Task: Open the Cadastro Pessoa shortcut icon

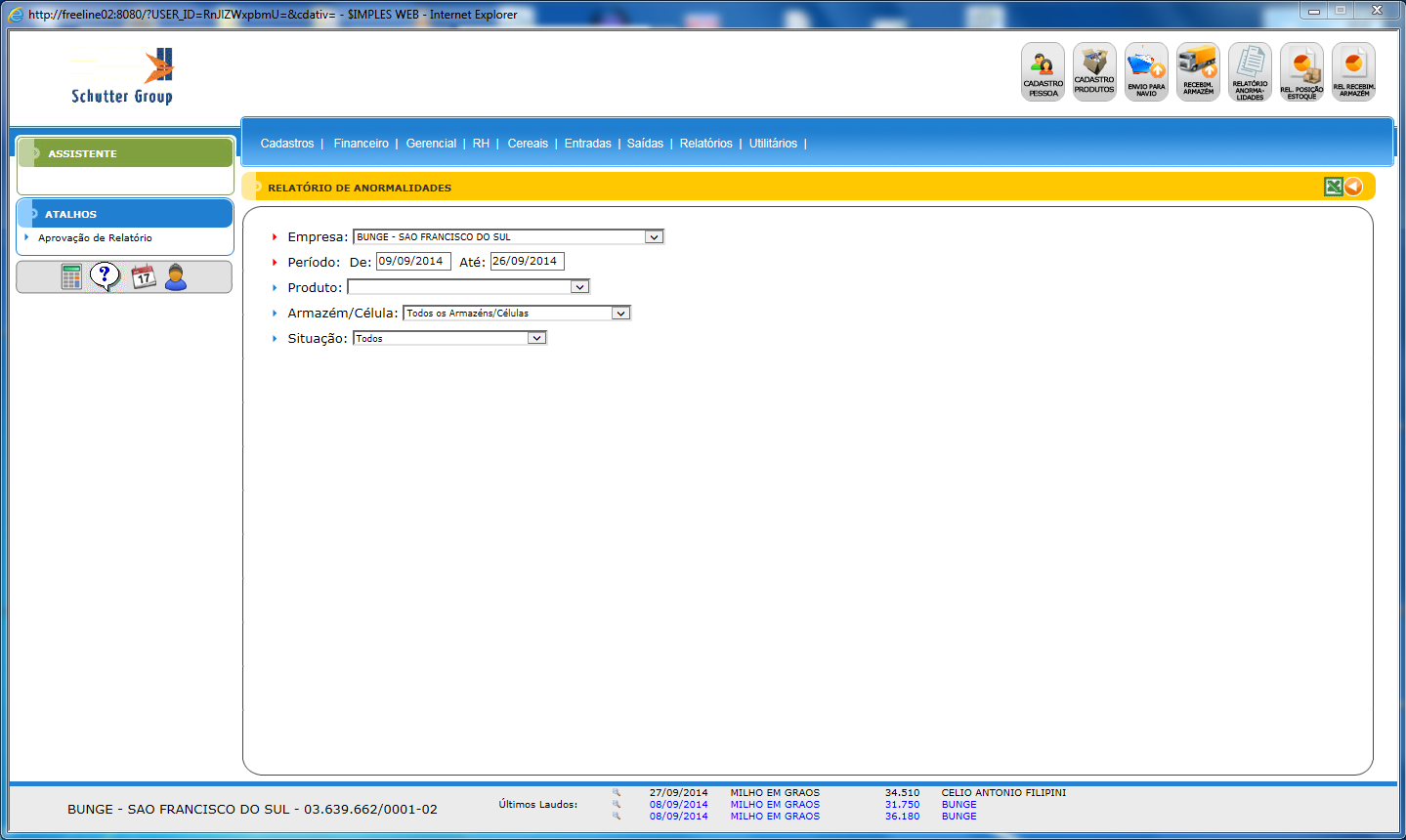Action: tap(1043, 71)
